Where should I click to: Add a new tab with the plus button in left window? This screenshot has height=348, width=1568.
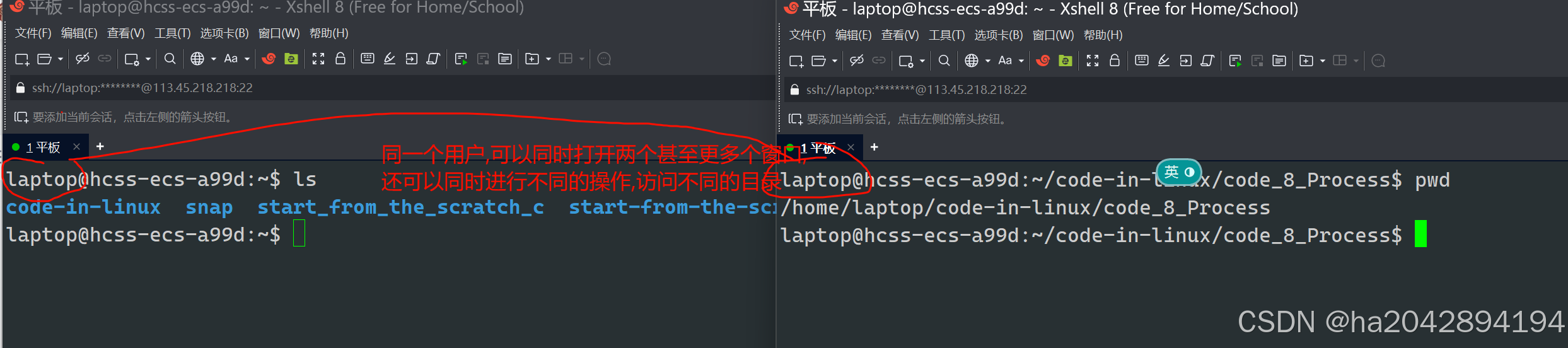point(100,146)
